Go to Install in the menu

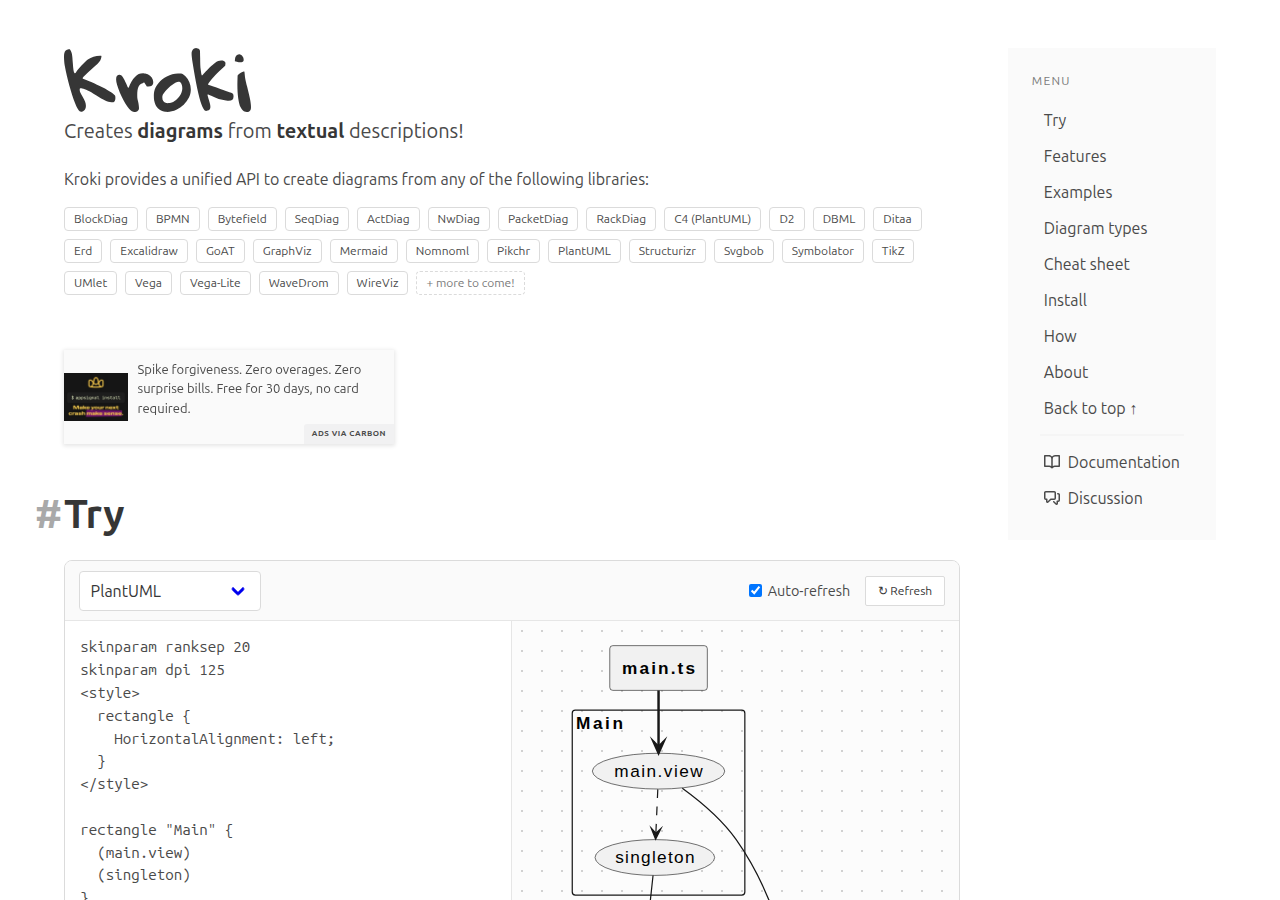[x=1065, y=300]
